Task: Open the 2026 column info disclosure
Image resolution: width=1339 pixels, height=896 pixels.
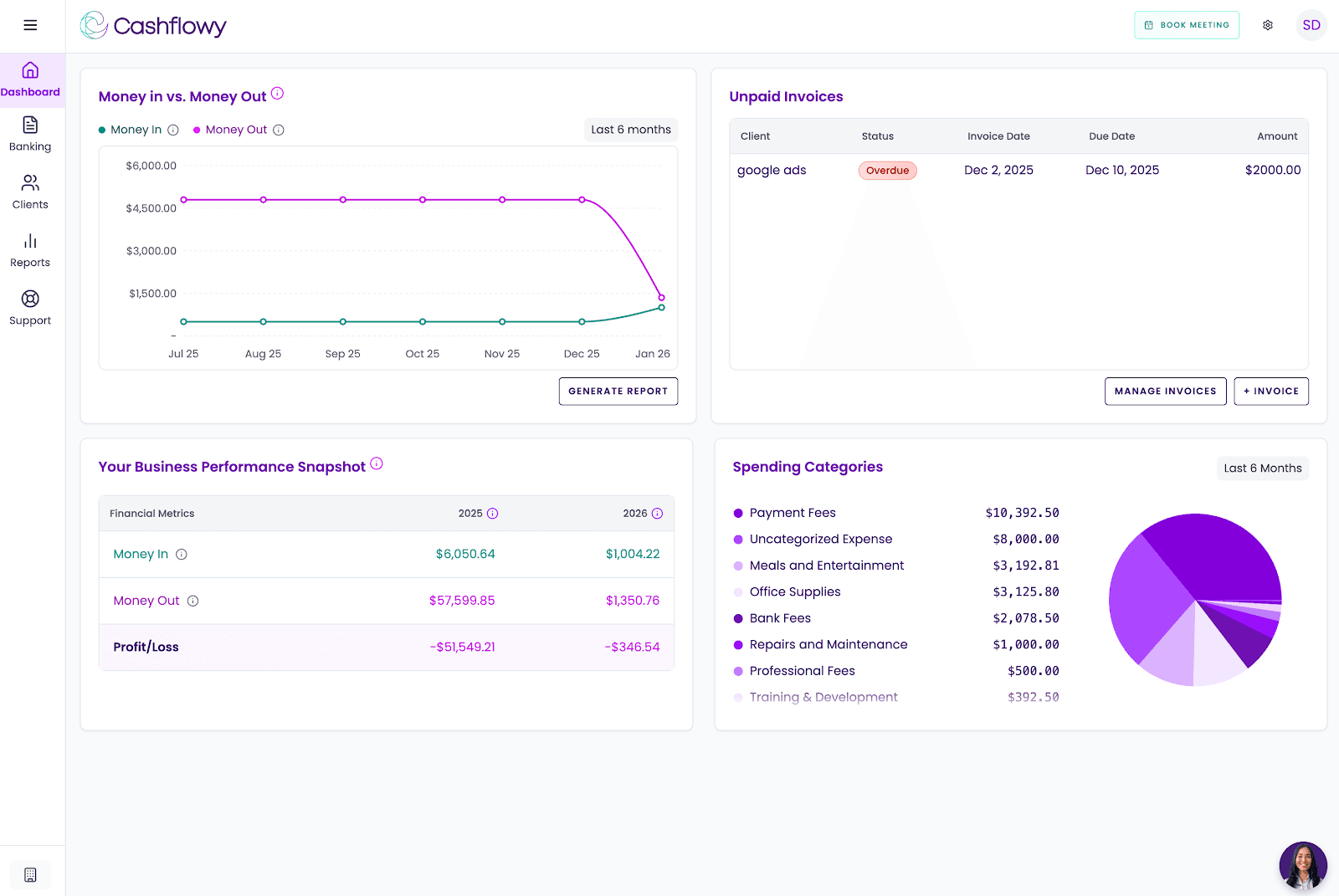Action: point(656,514)
